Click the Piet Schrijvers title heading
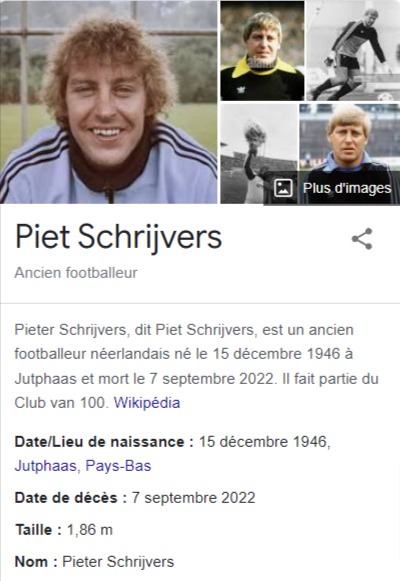Image resolution: width=400 pixels, height=581 pixels. (119, 237)
